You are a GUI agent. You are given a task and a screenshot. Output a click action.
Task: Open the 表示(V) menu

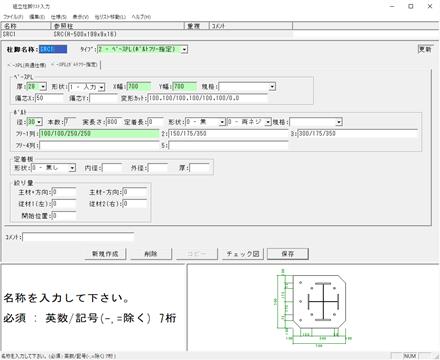(x=81, y=17)
